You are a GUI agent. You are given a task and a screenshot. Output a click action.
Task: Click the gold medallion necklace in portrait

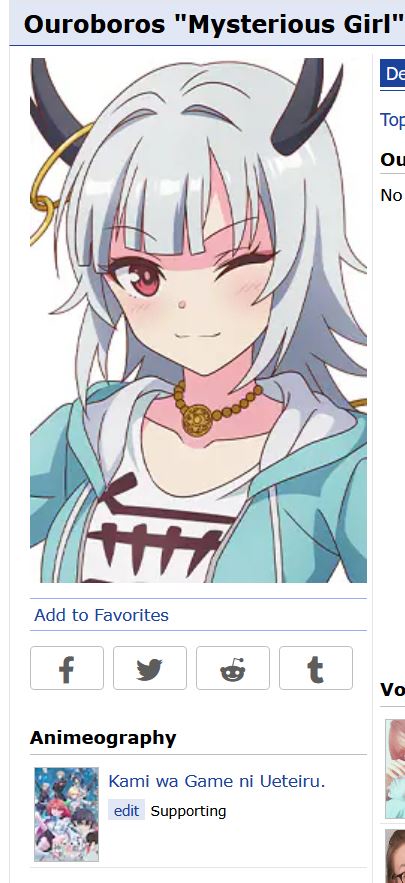point(197,418)
